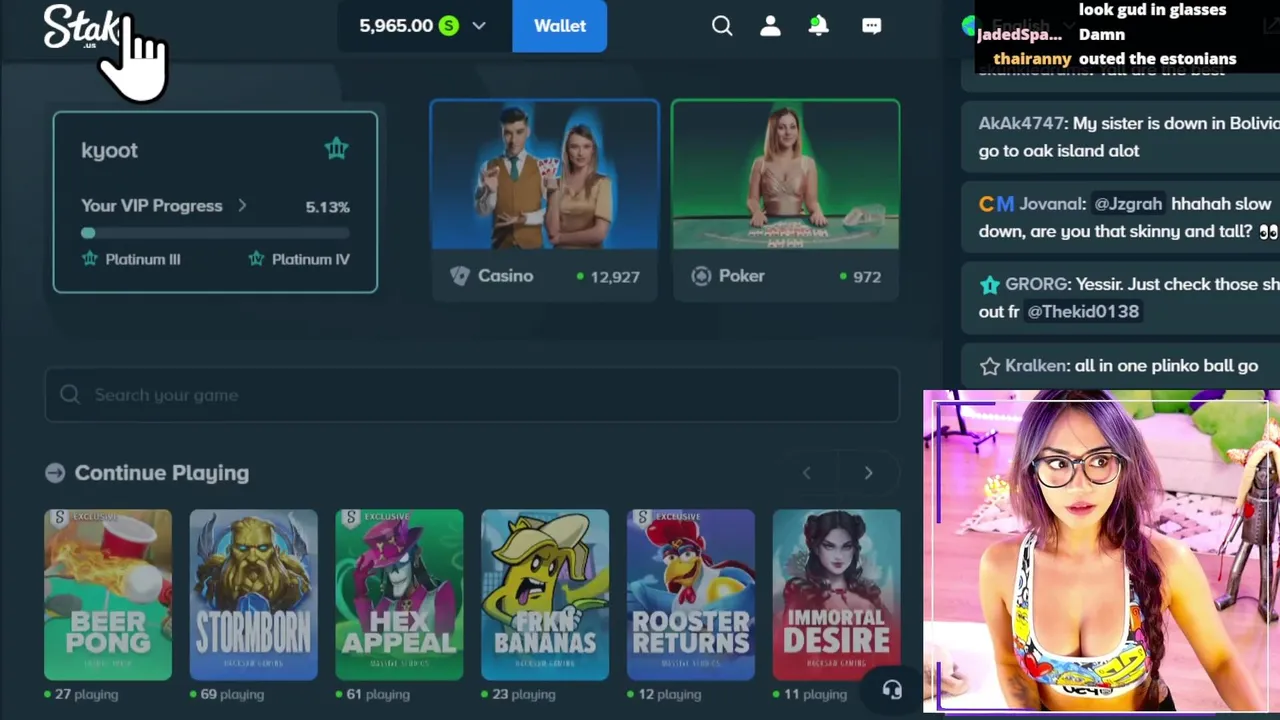
Task: Click the 5,965.00 balance amount
Action: click(396, 26)
